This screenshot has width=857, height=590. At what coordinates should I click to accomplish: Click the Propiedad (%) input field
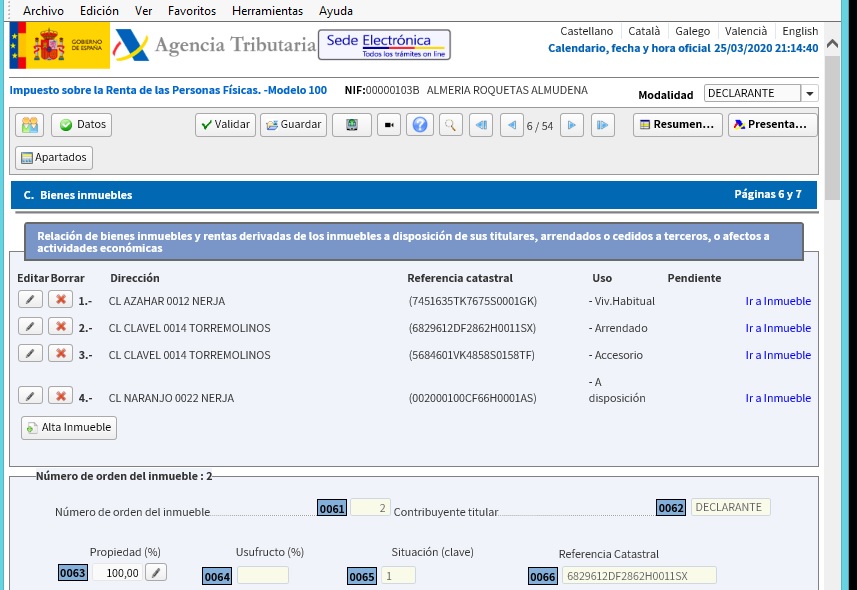click(x=116, y=572)
